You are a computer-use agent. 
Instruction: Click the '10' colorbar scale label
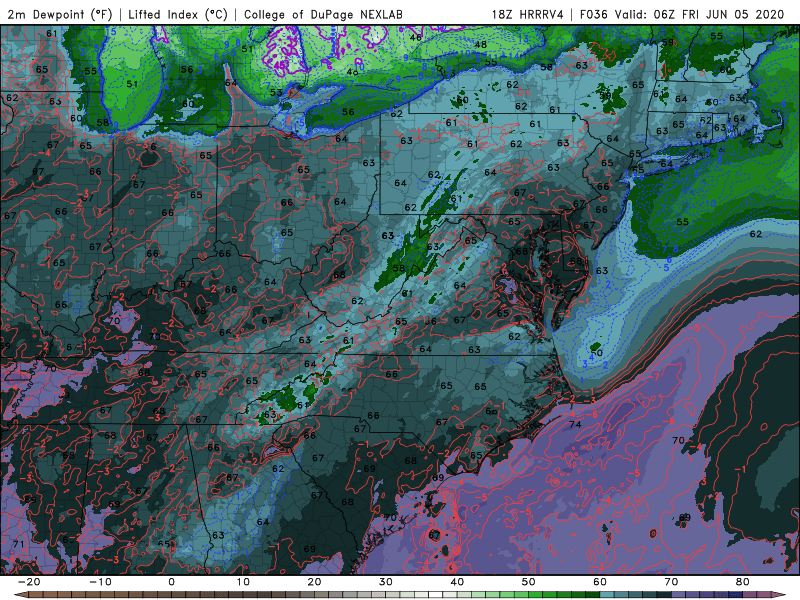pos(243,582)
